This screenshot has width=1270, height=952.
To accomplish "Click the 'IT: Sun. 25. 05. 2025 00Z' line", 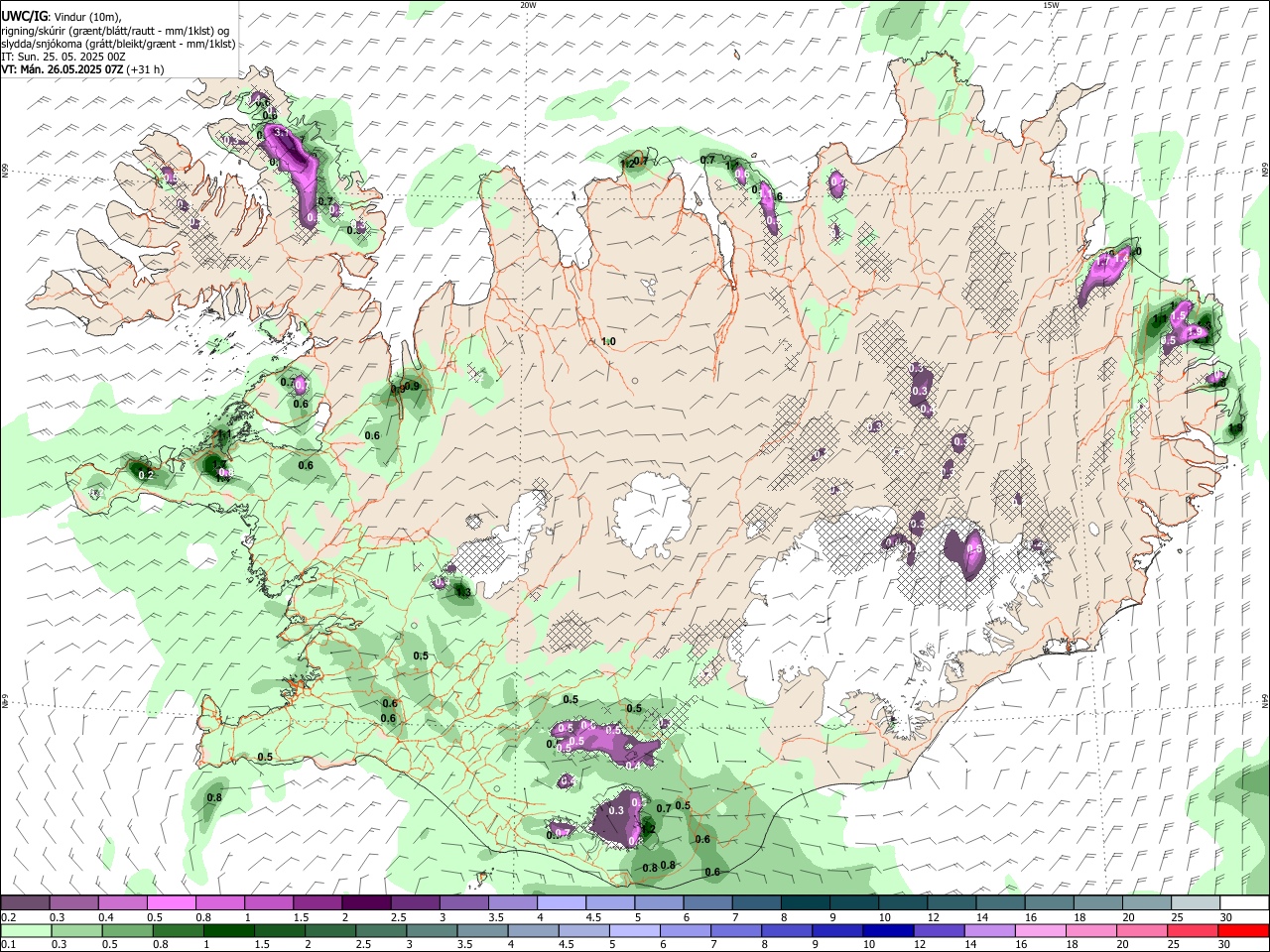I will [x=63, y=57].
